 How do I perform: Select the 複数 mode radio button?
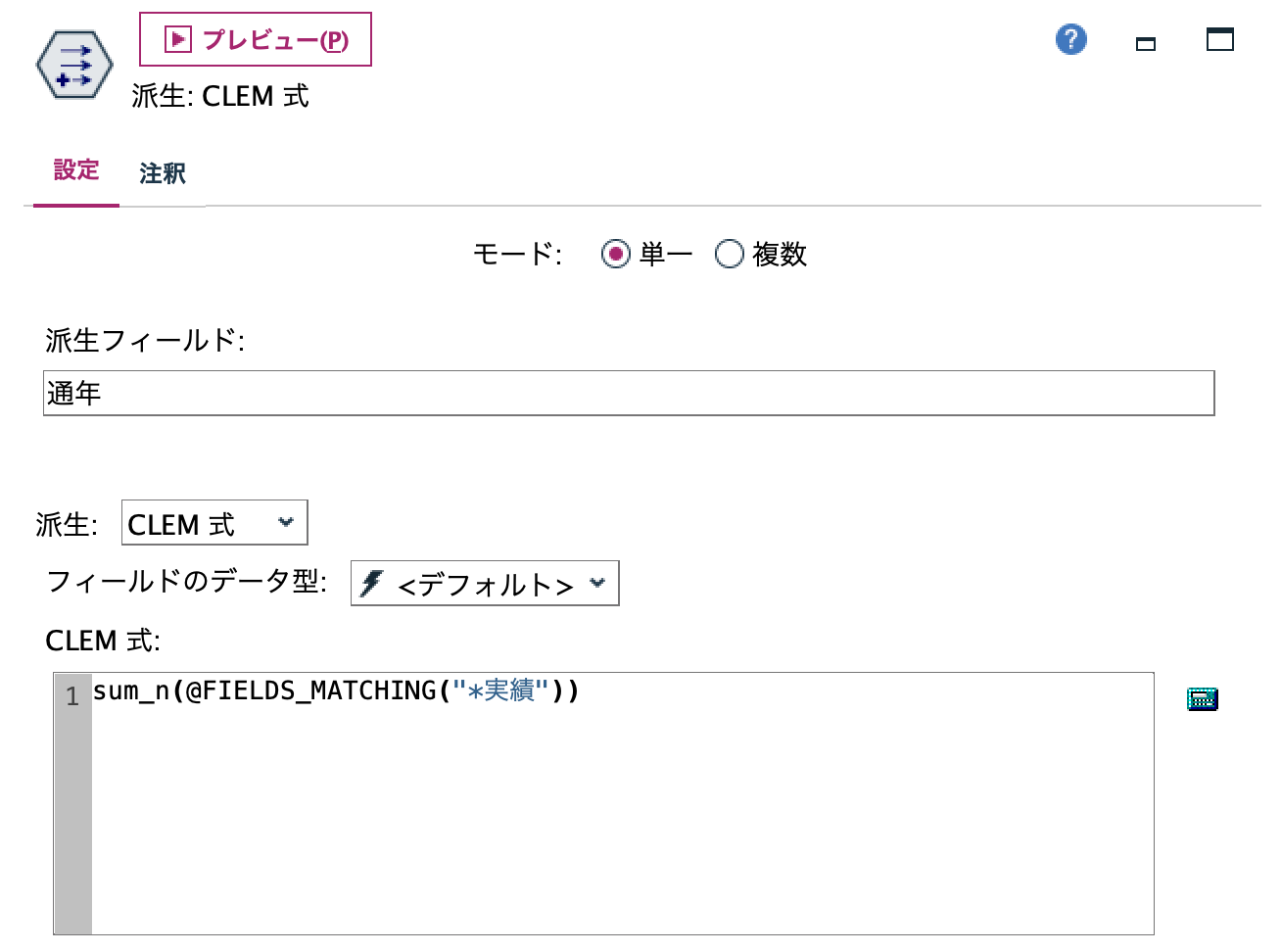coord(729,254)
